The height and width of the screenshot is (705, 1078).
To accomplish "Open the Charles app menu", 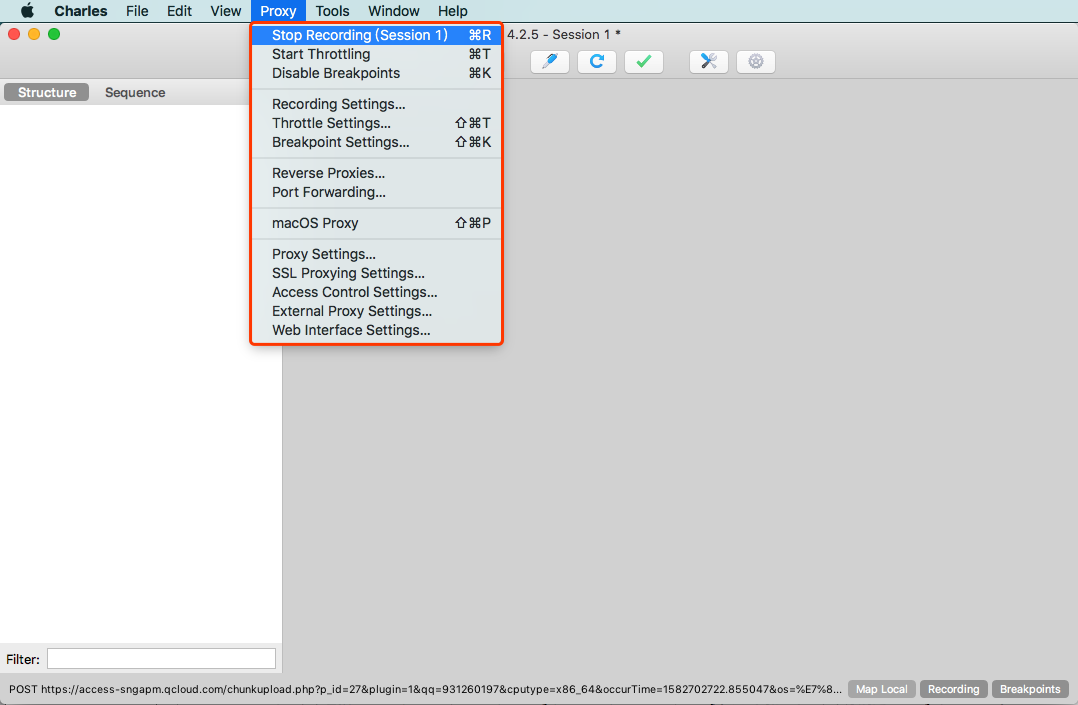I will click(80, 11).
